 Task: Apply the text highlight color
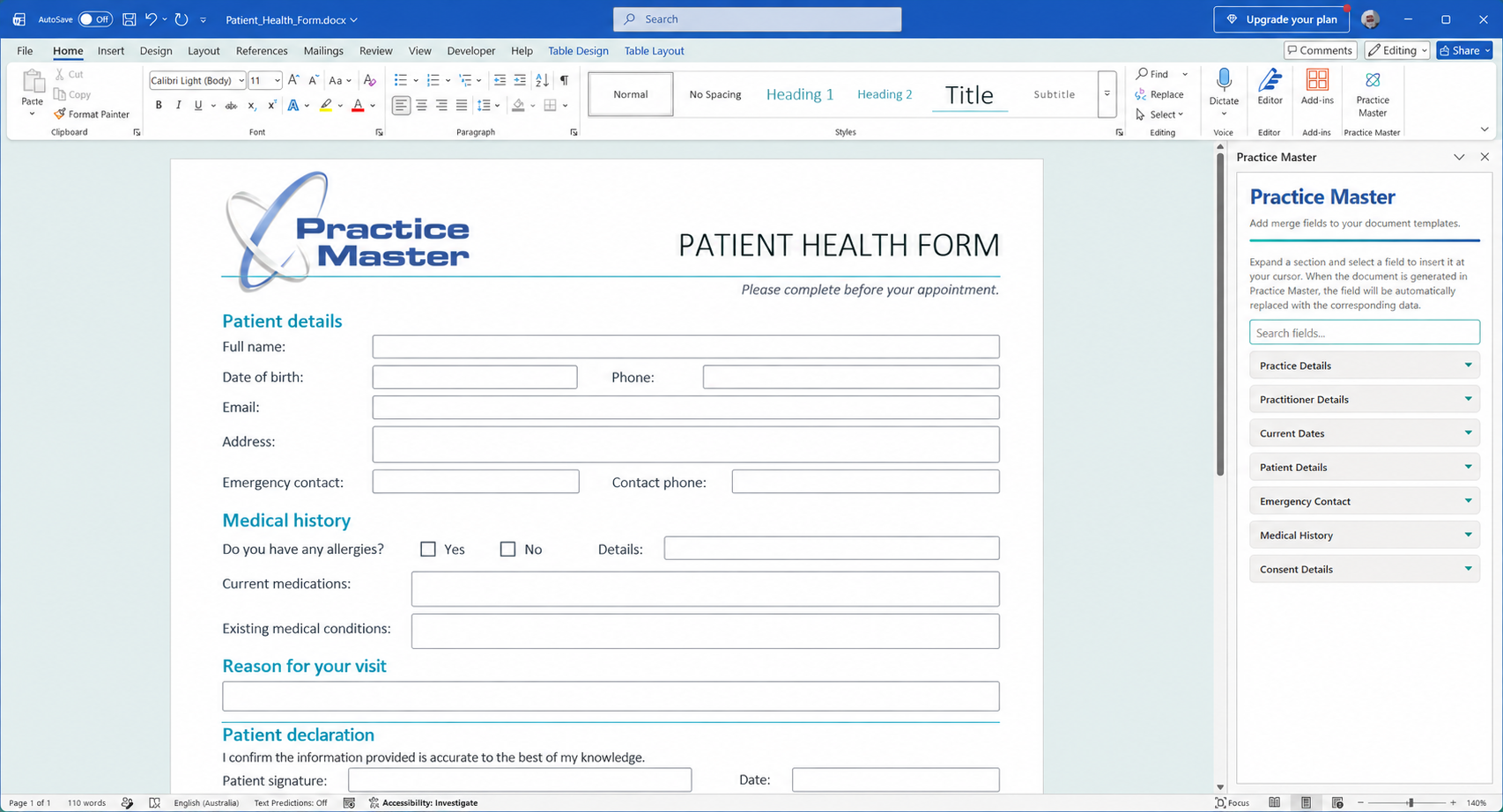click(326, 106)
